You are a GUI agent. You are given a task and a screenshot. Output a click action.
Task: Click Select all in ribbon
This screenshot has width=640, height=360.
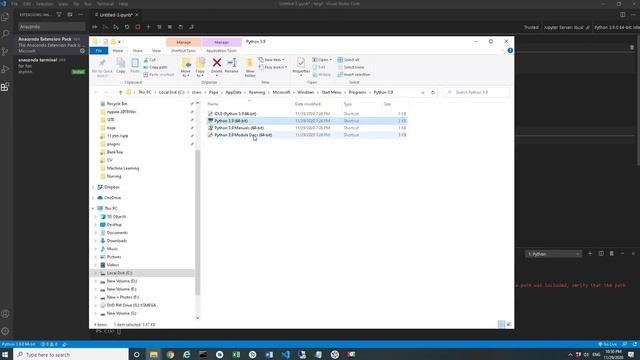[348, 60]
